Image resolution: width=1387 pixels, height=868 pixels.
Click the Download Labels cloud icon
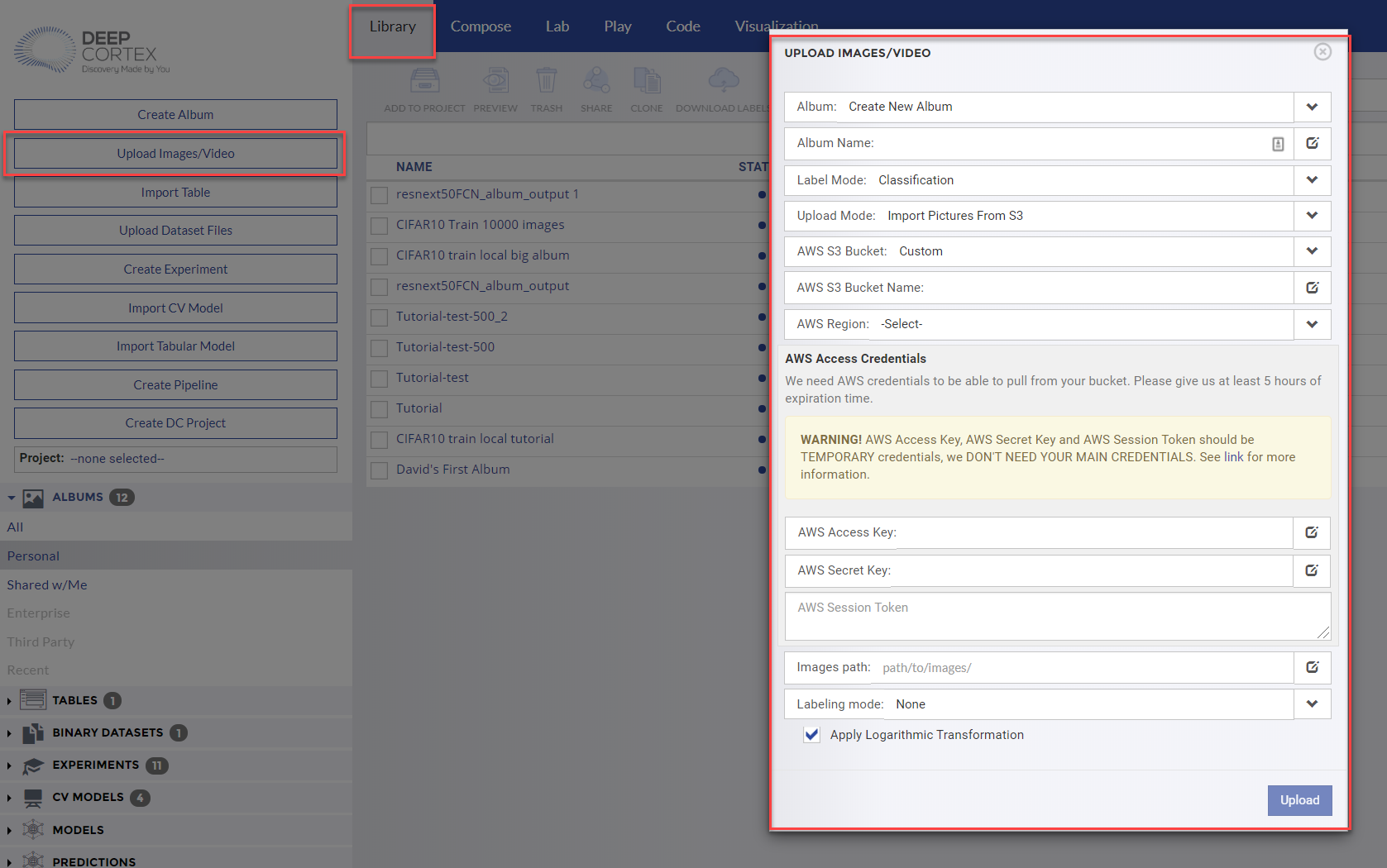(724, 80)
